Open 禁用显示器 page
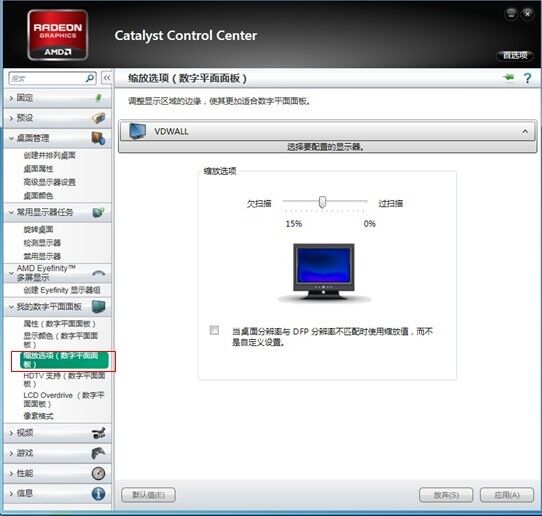 pyautogui.click(x=42, y=256)
